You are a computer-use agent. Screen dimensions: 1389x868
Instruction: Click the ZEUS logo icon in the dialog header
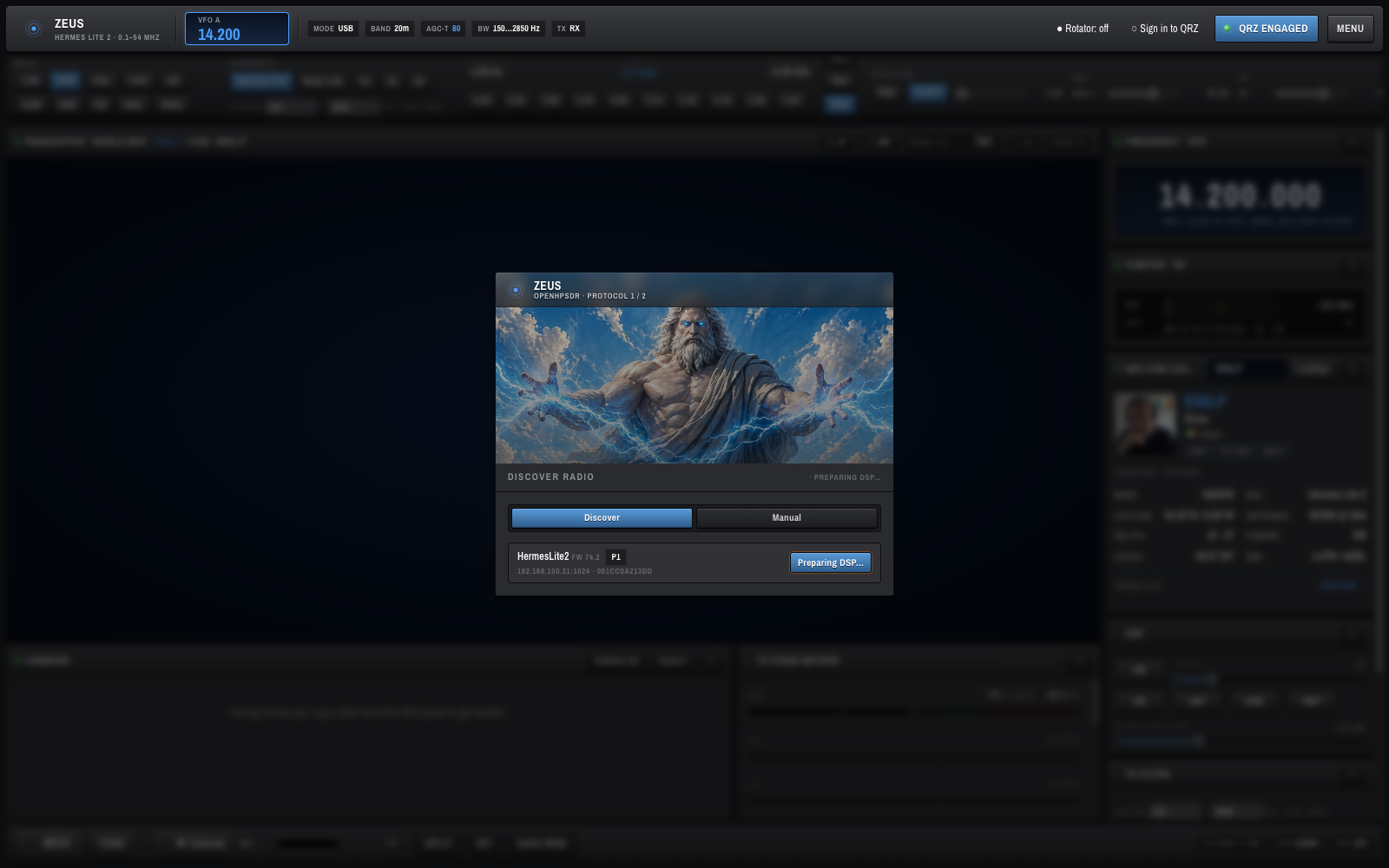tap(516, 290)
